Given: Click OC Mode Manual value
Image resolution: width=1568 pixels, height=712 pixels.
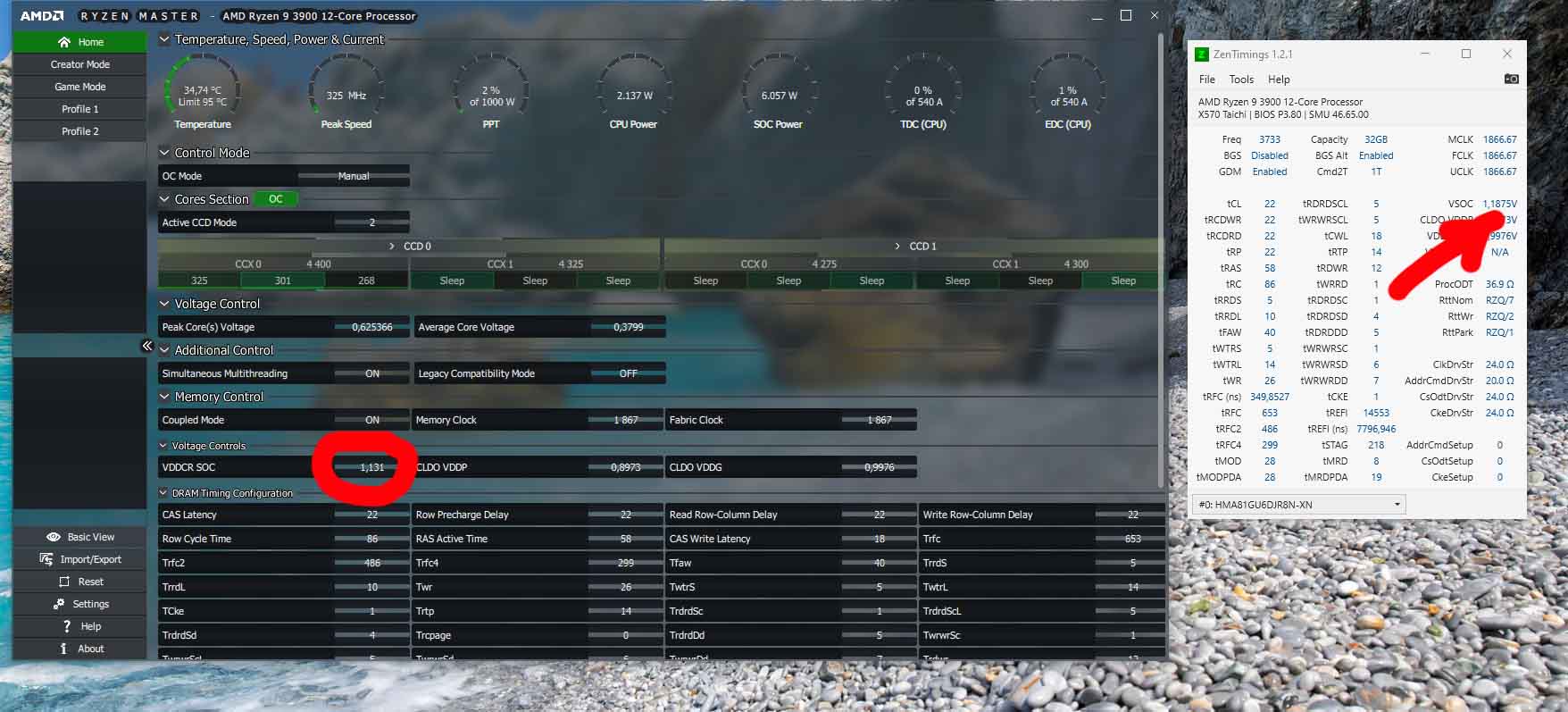Looking at the screenshot, I should [x=354, y=176].
